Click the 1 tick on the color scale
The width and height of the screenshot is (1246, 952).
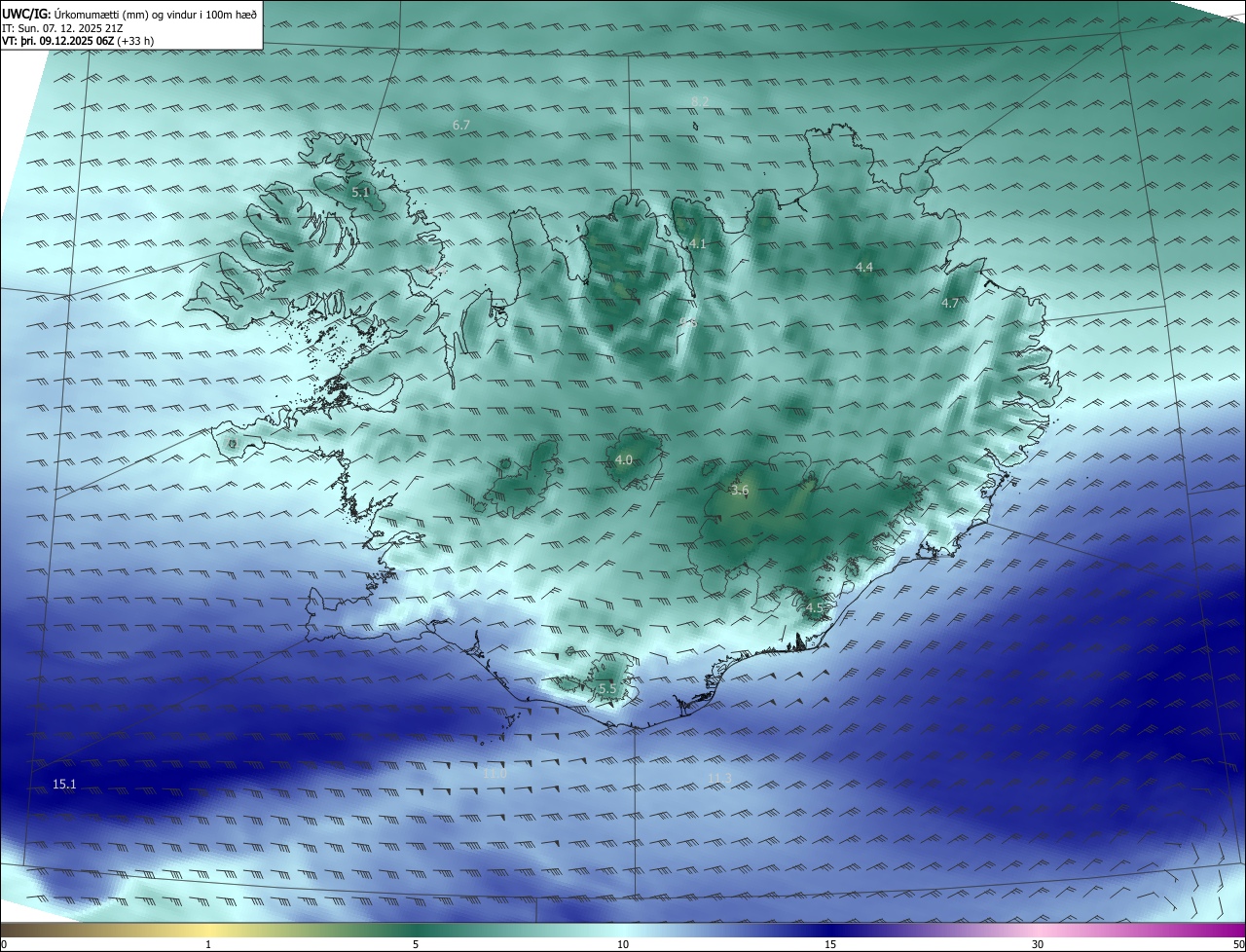click(208, 945)
